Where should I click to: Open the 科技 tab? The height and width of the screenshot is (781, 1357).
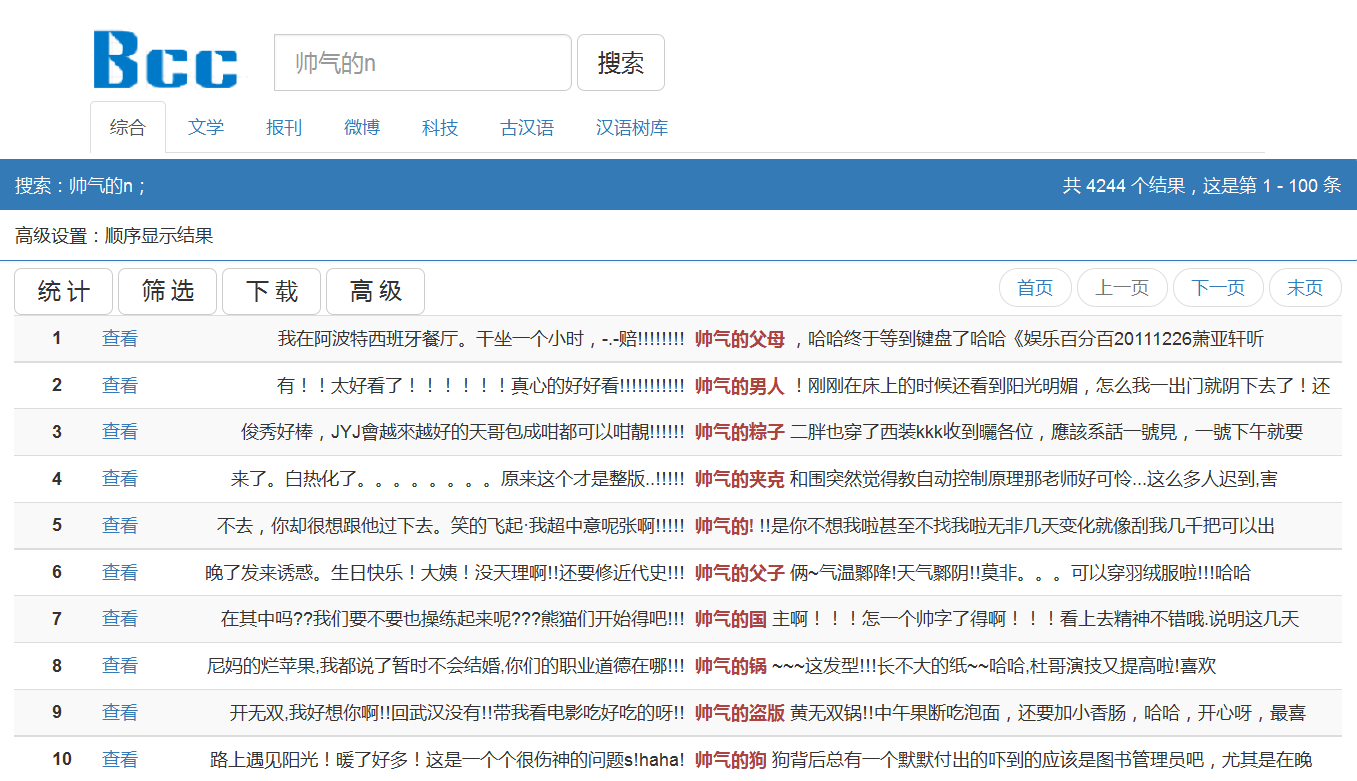[440, 128]
